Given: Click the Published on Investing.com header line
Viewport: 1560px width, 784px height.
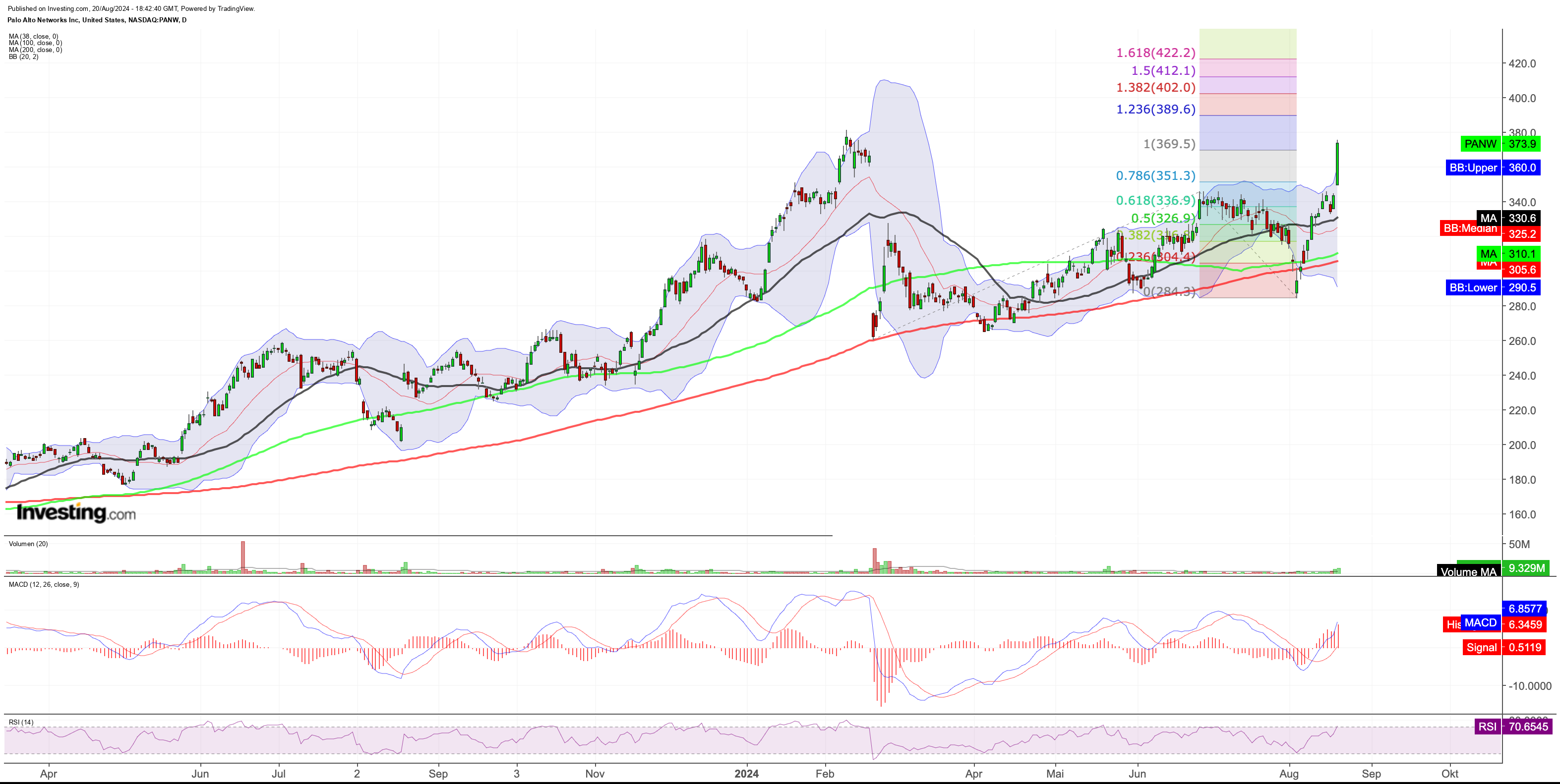Looking at the screenshot, I should pyautogui.click(x=131, y=8).
